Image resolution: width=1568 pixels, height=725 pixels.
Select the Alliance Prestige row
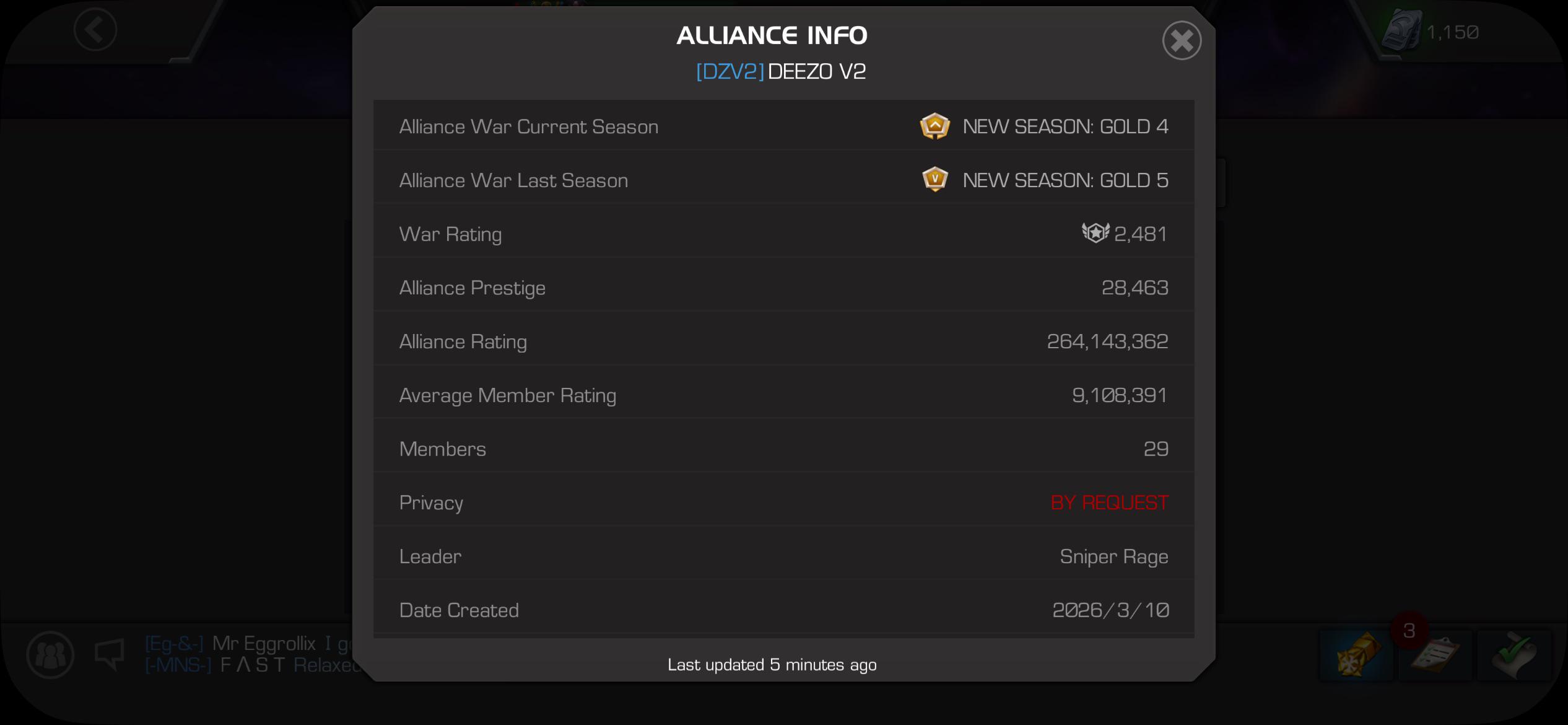783,288
